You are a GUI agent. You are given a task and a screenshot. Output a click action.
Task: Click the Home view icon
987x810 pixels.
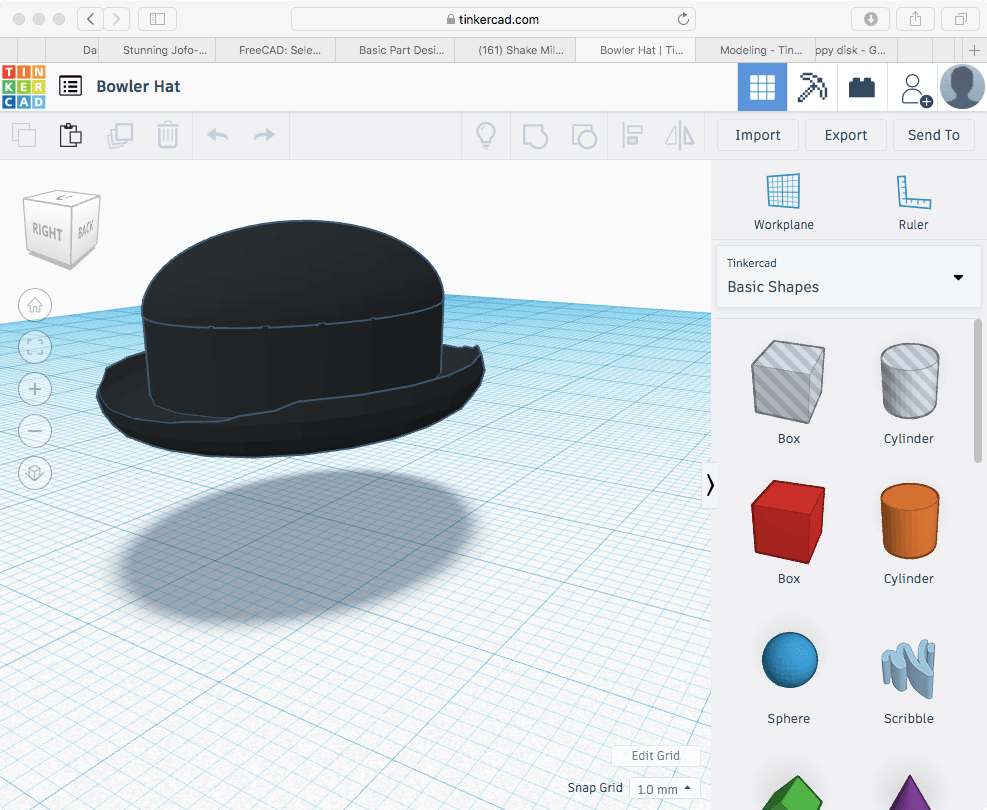click(35, 305)
